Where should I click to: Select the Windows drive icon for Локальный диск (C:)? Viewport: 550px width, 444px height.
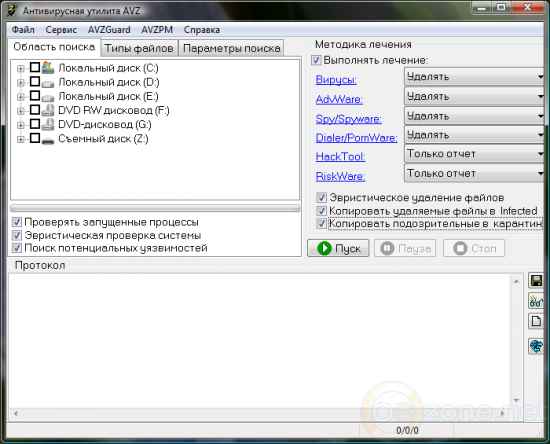(x=48, y=67)
